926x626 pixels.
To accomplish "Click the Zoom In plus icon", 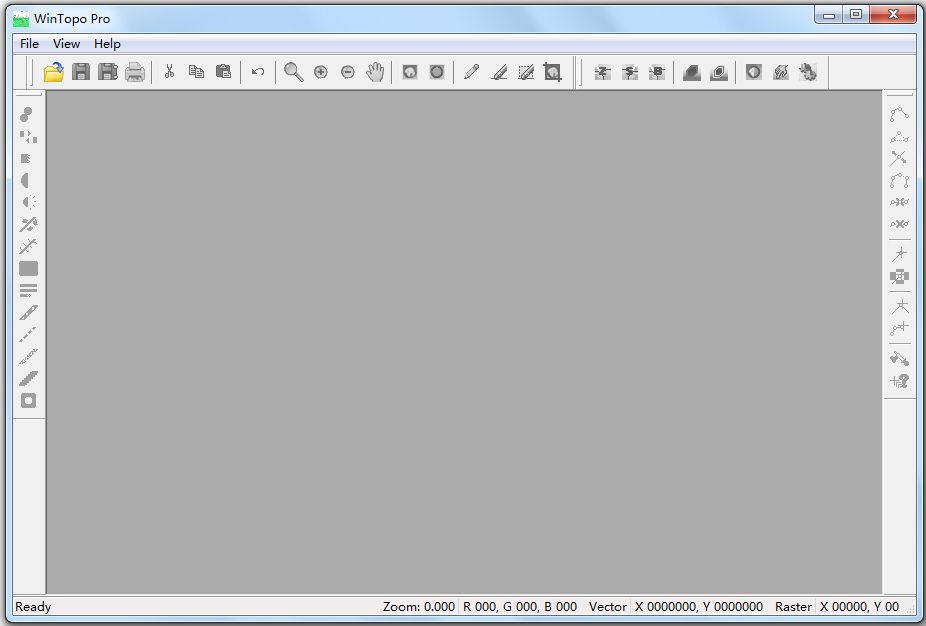I will point(321,72).
